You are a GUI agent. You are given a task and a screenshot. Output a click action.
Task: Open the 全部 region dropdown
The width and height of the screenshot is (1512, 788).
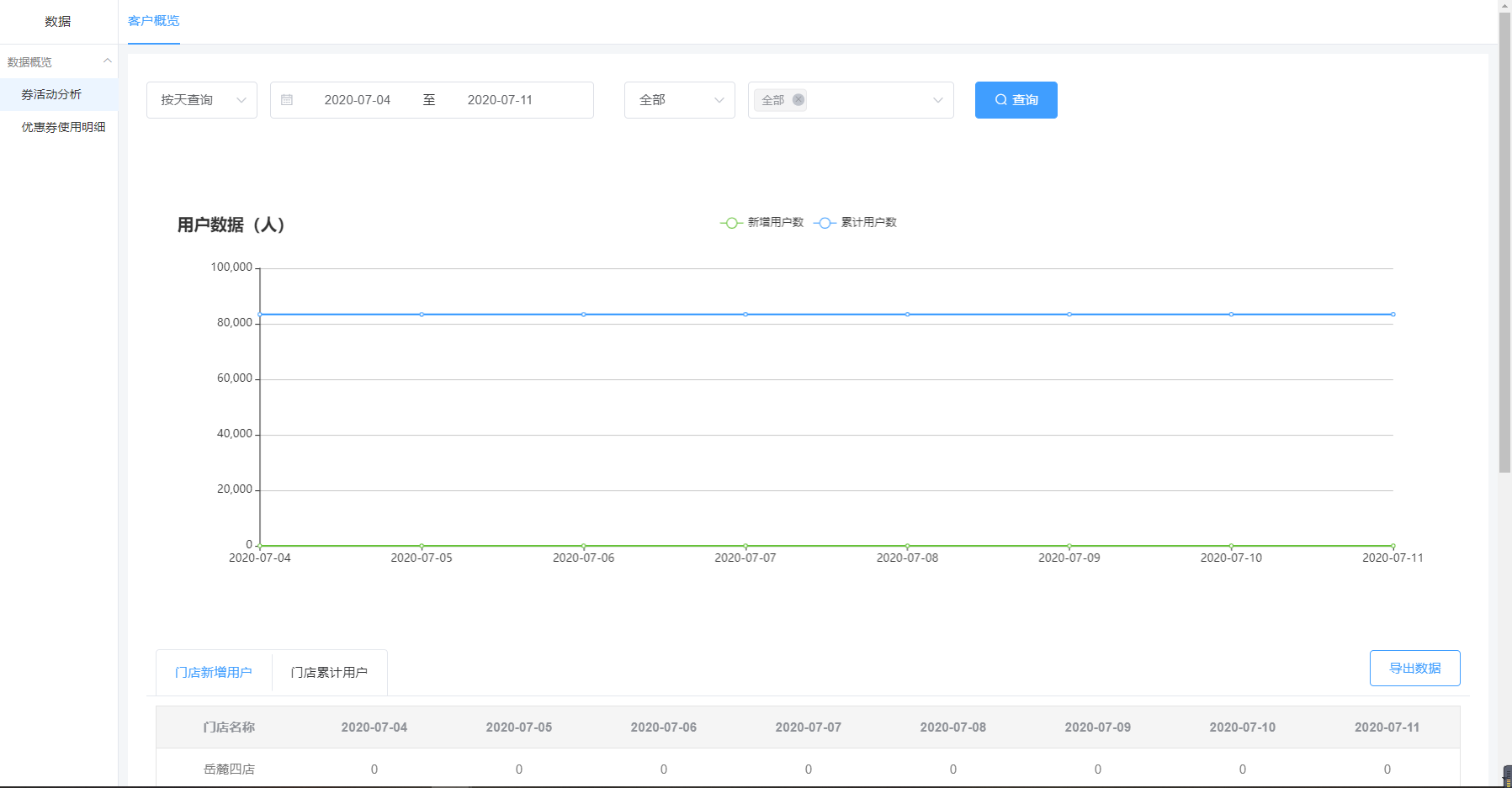[x=679, y=100]
